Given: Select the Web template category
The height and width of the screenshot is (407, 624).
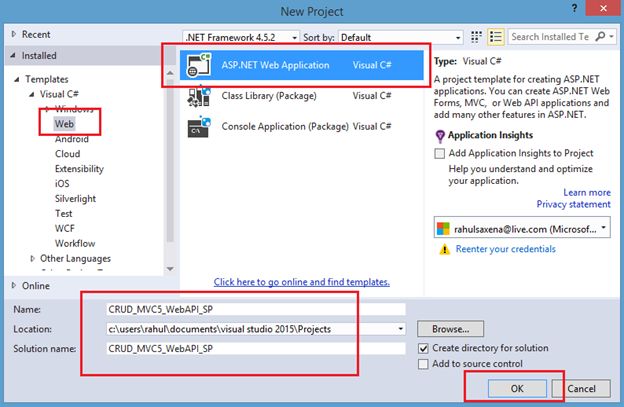Looking at the screenshot, I should (x=64, y=124).
